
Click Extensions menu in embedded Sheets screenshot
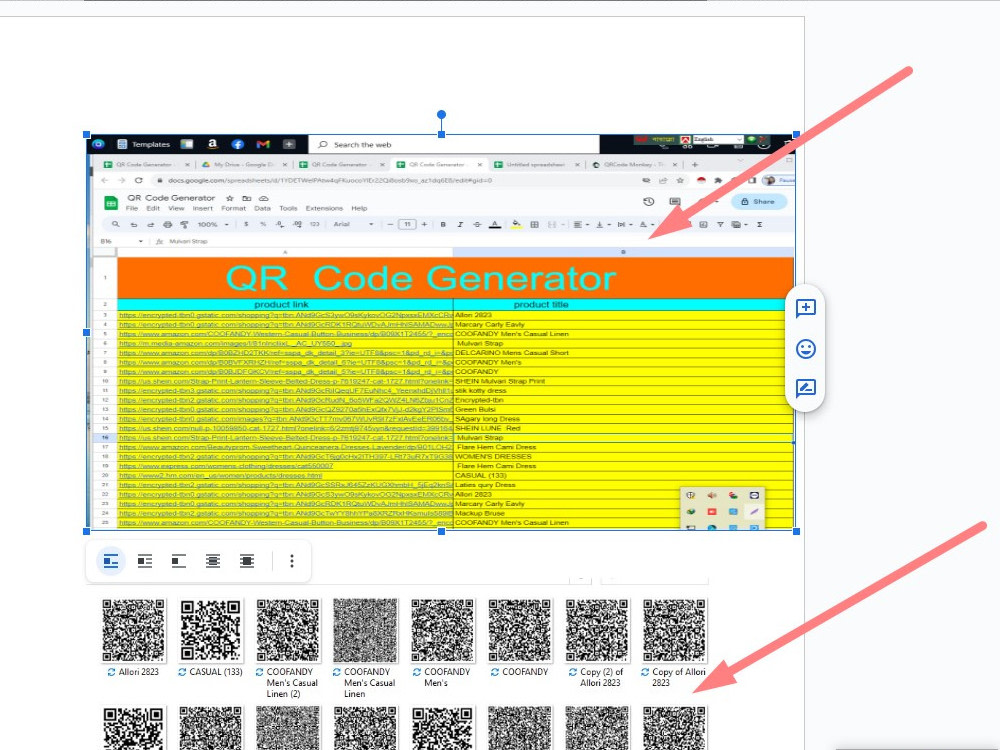click(324, 209)
